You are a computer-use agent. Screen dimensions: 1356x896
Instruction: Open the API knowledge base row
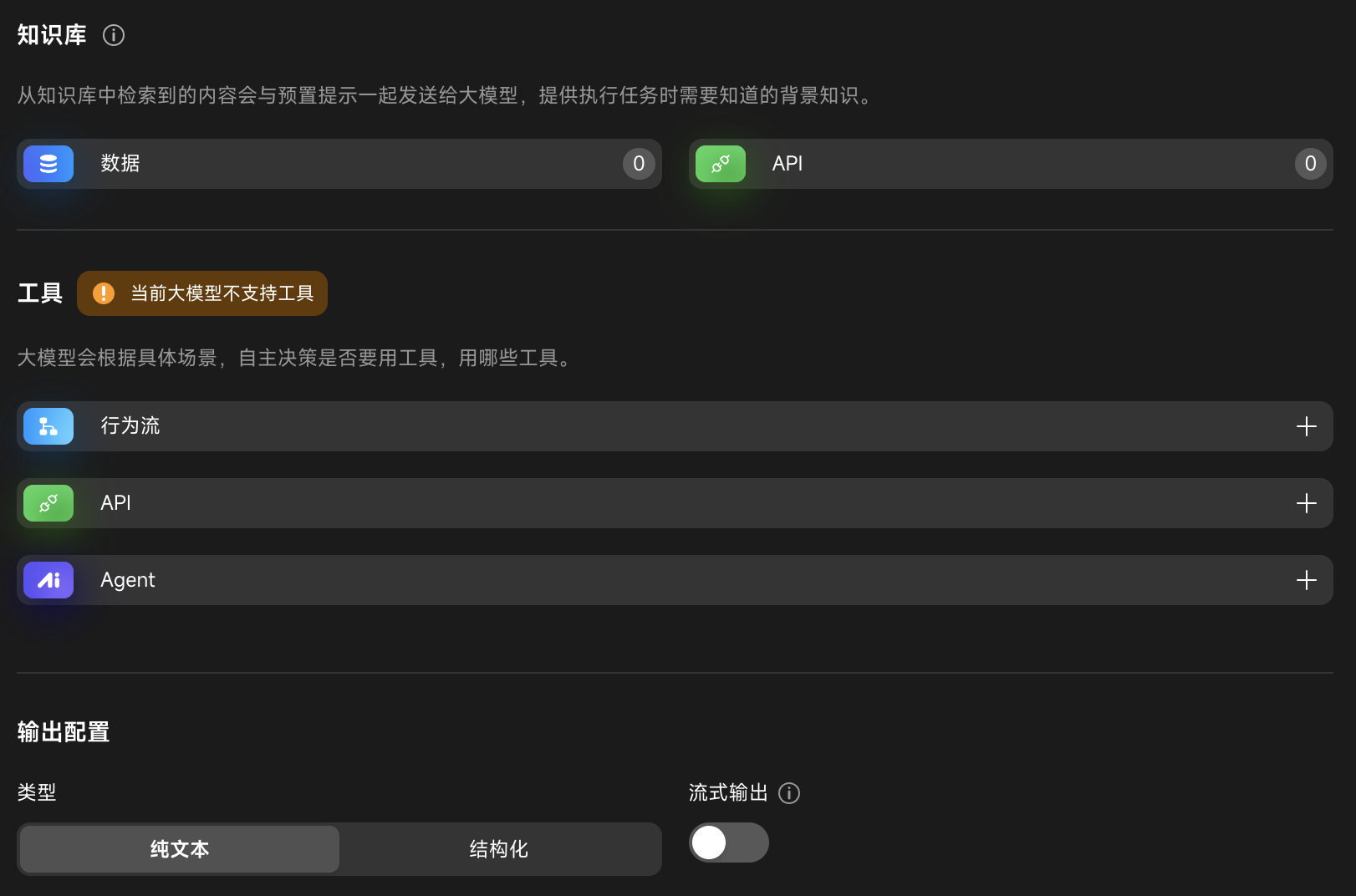click(x=1003, y=164)
